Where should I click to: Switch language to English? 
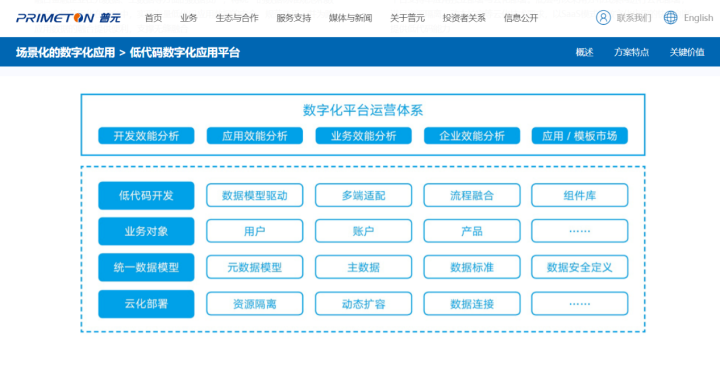click(x=698, y=18)
